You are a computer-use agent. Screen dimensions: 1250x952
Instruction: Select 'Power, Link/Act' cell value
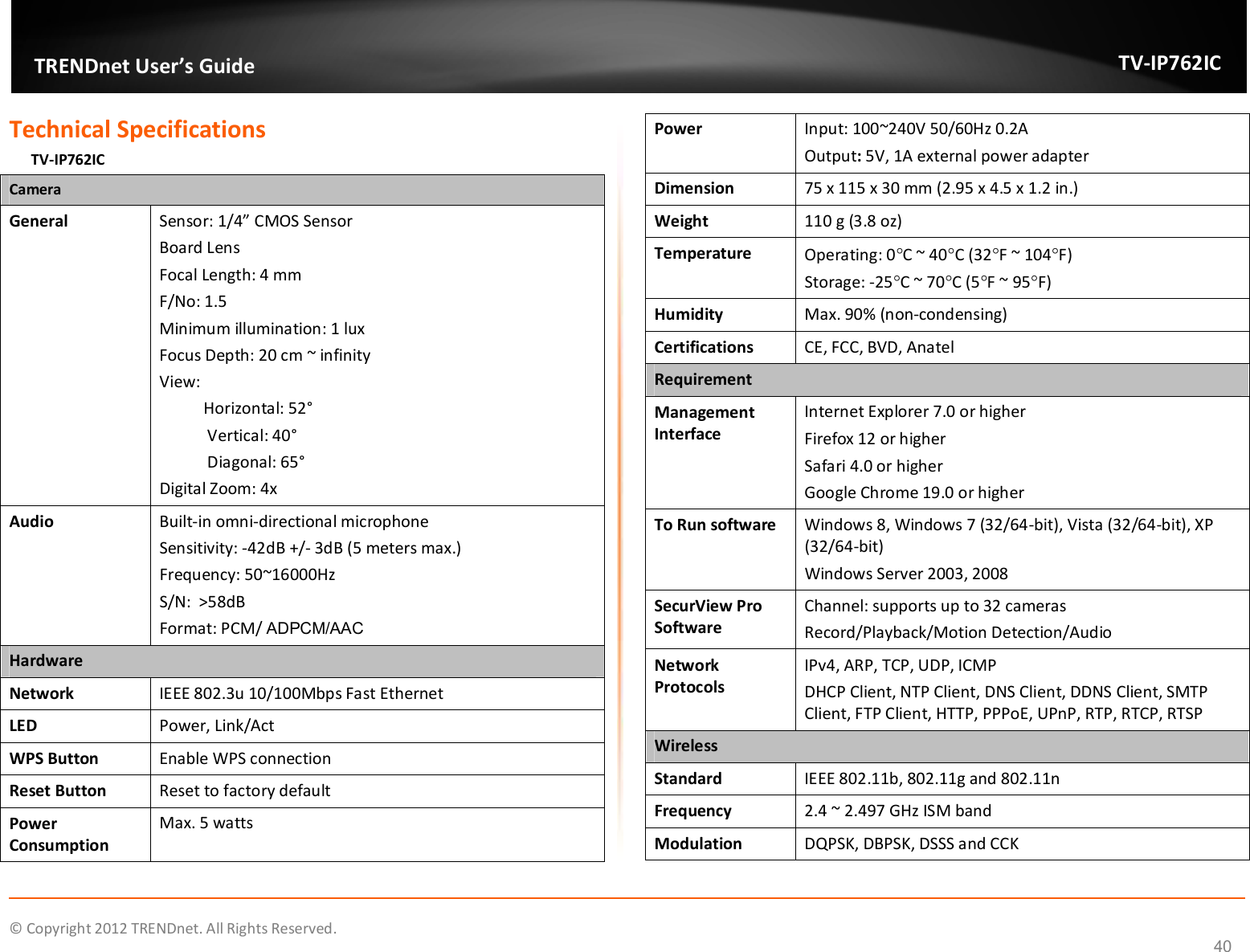[217, 725]
